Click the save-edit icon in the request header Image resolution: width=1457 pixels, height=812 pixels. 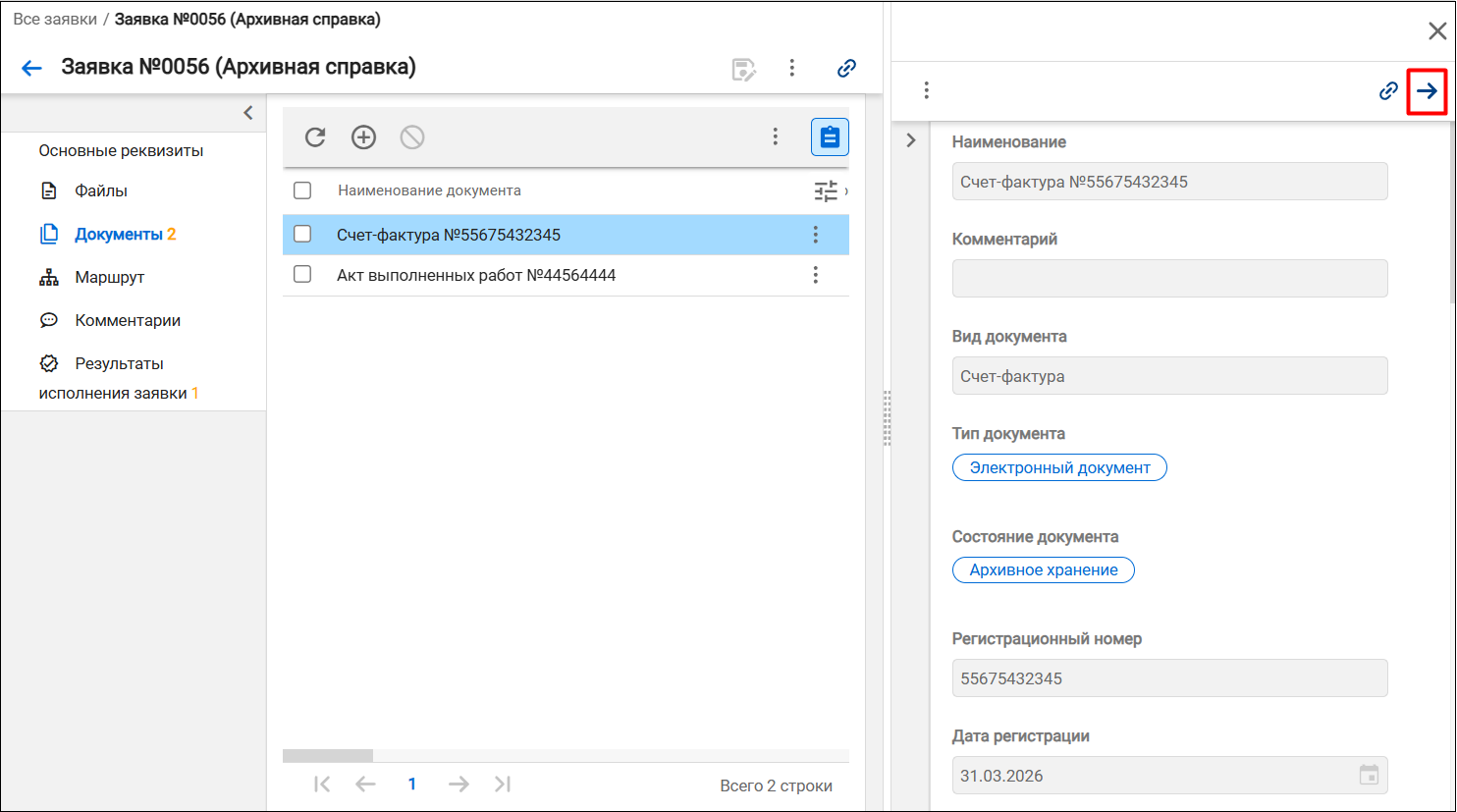pos(744,69)
